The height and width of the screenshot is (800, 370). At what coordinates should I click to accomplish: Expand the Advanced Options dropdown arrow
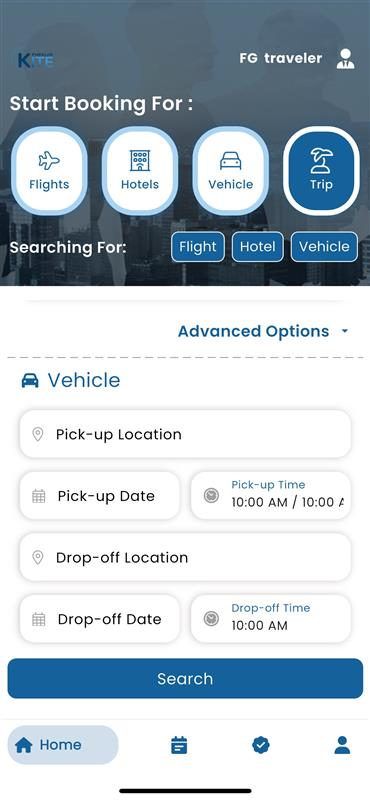point(345,332)
